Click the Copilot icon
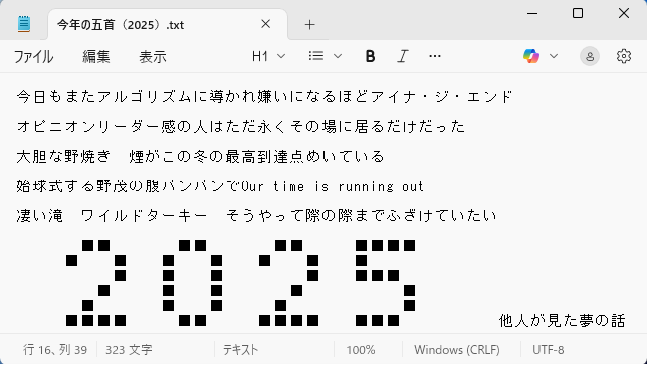 [531, 56]
